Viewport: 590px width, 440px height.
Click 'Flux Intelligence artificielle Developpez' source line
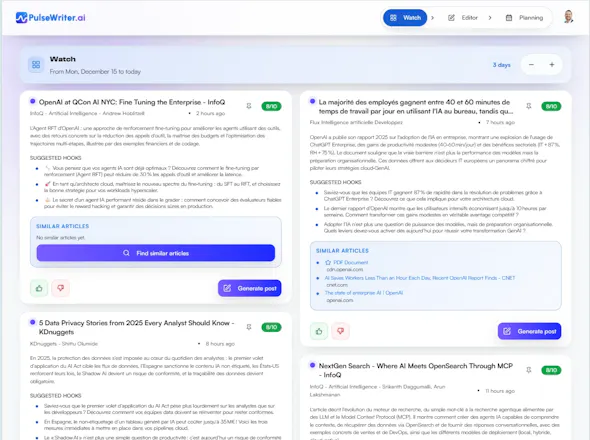click(356, 122)
